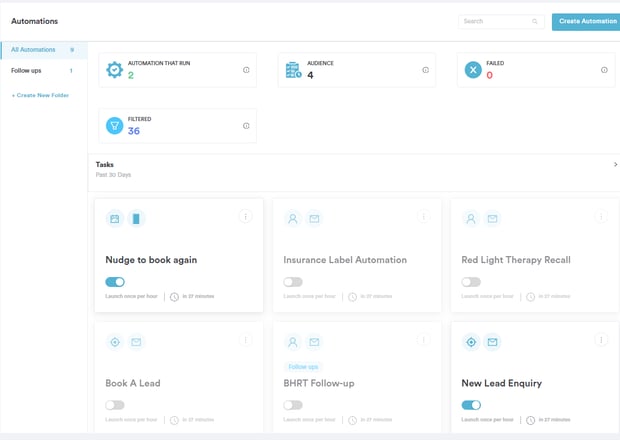
Task: Click the Filtered funnel icon
Action: pos(115,126)
